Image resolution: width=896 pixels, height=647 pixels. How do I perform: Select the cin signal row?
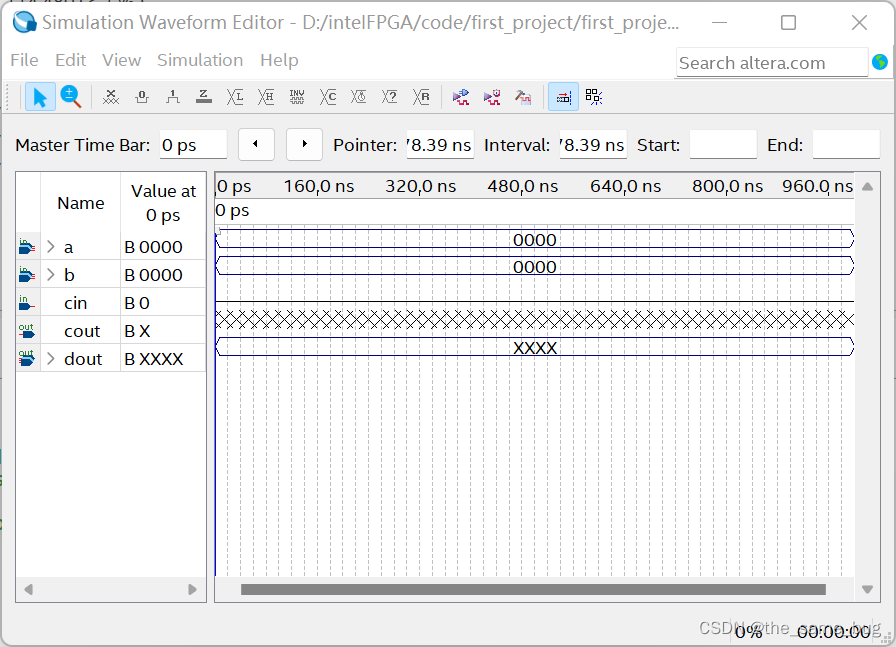111,302
